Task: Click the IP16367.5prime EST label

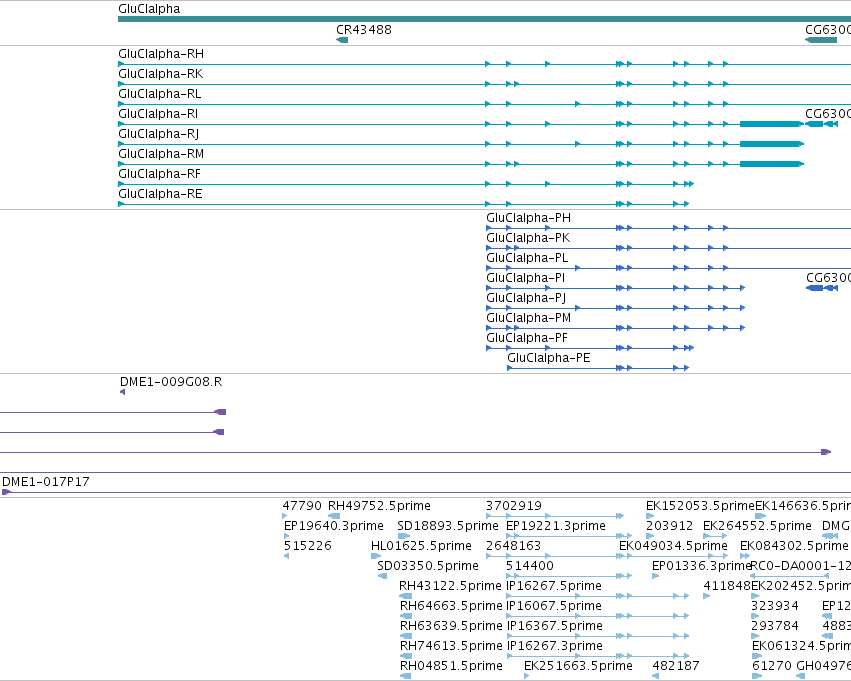Action: point(555,627)
